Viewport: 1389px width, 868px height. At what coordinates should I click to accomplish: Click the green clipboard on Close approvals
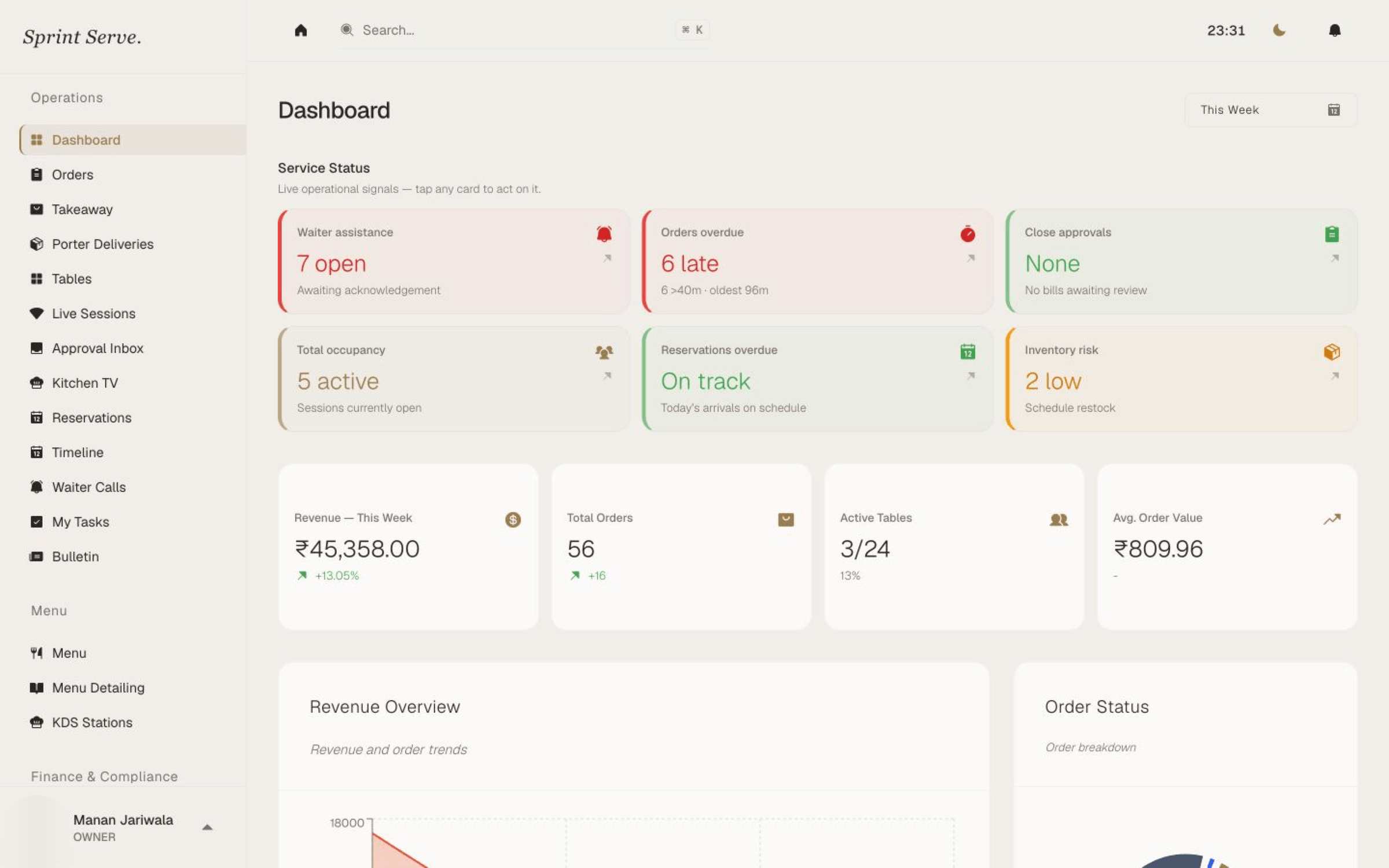[x=1332, y=234]
